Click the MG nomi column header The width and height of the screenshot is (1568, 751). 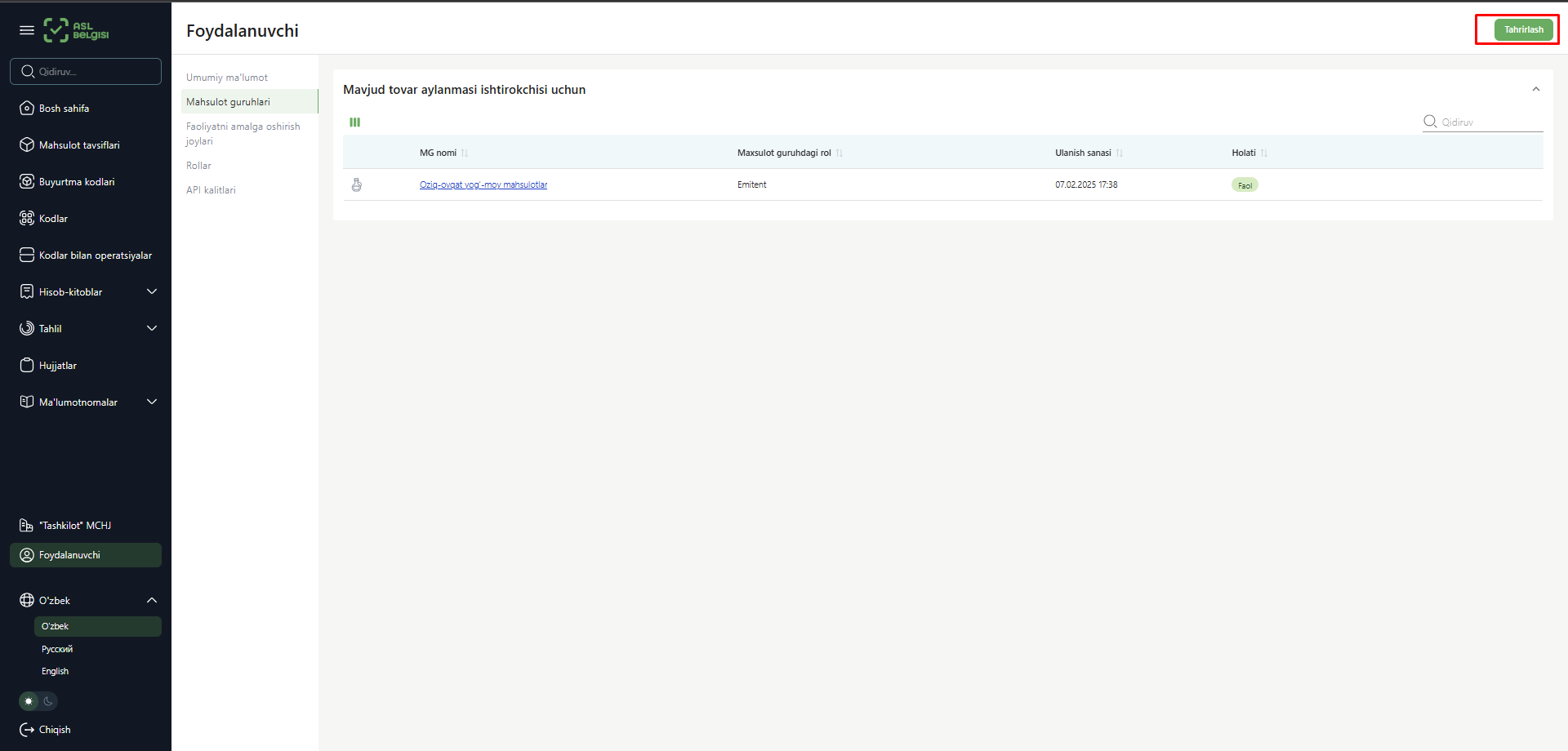438,153
